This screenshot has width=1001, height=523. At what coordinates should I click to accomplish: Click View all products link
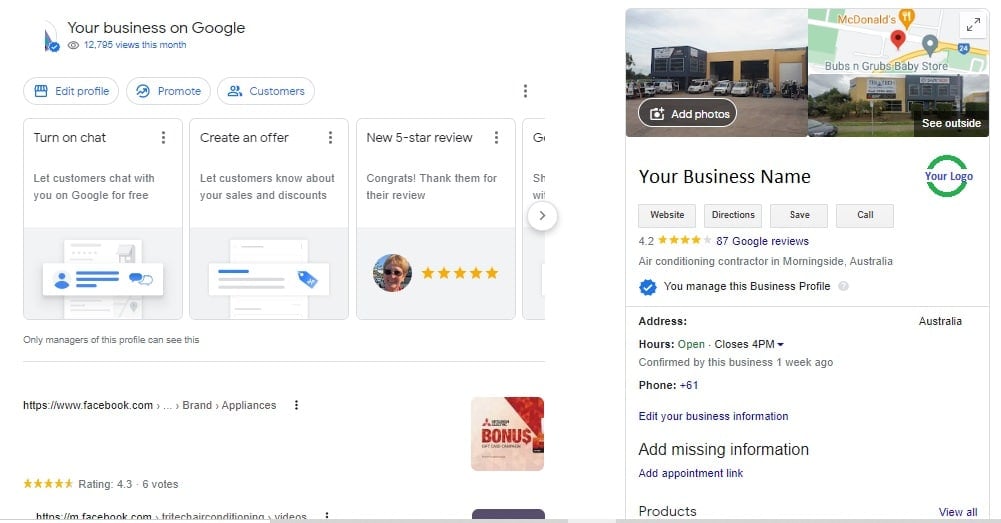pyautogui.click(x=958, y=512)
